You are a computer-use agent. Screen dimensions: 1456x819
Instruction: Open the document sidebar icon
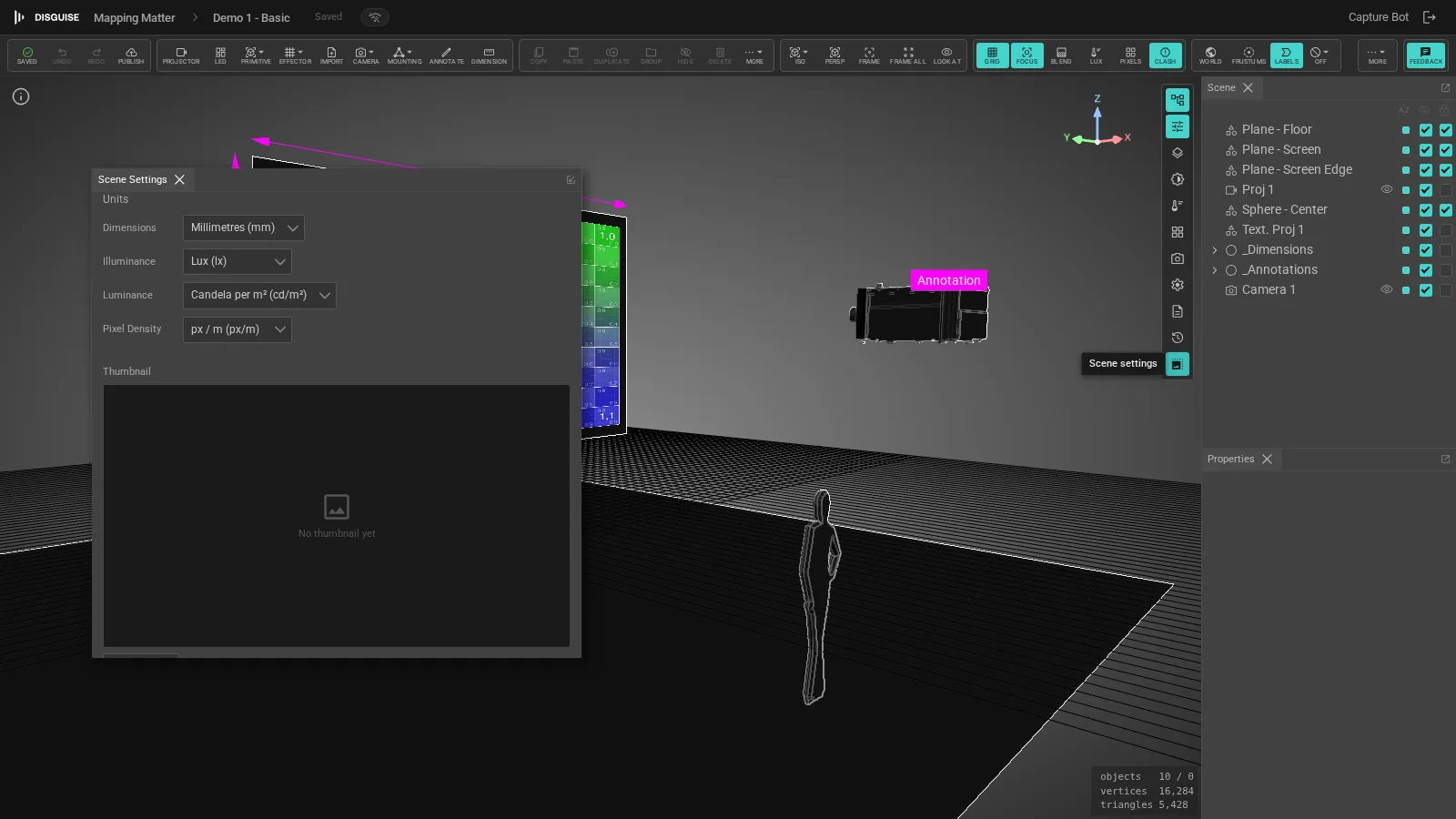tap(1178, 311)
